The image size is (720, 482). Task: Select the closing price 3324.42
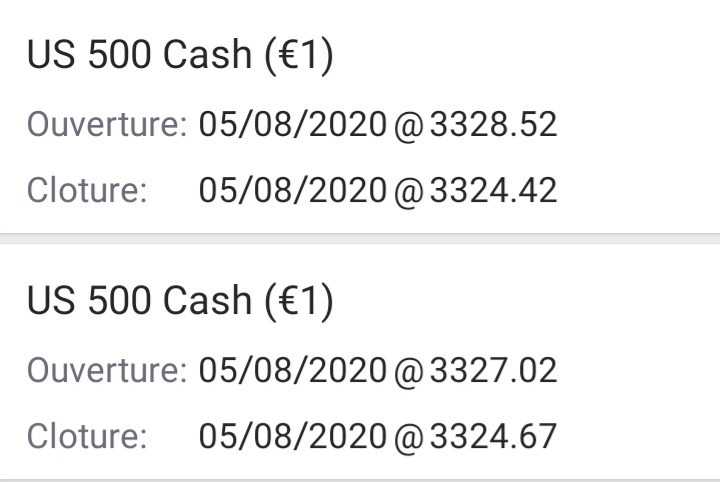click(x=492, y=190)
